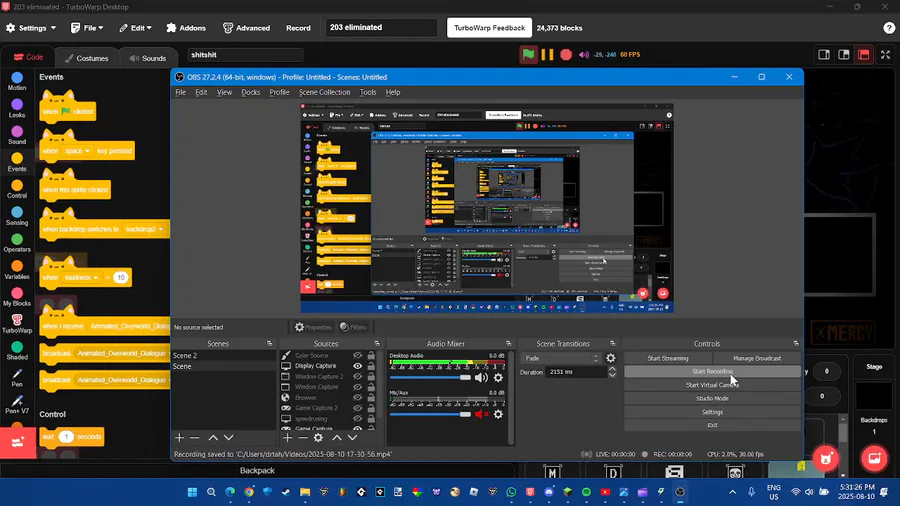Select the Control block category
The width and height of the screenshot is (900, 506).
(17, 189)
